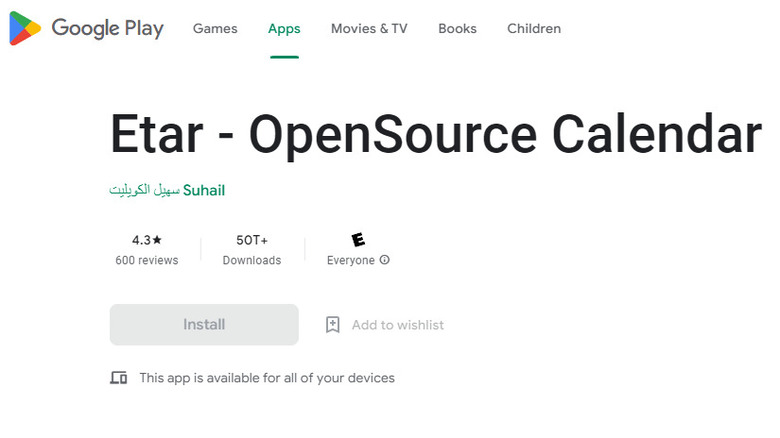Click Add to wishlist text

398,325
